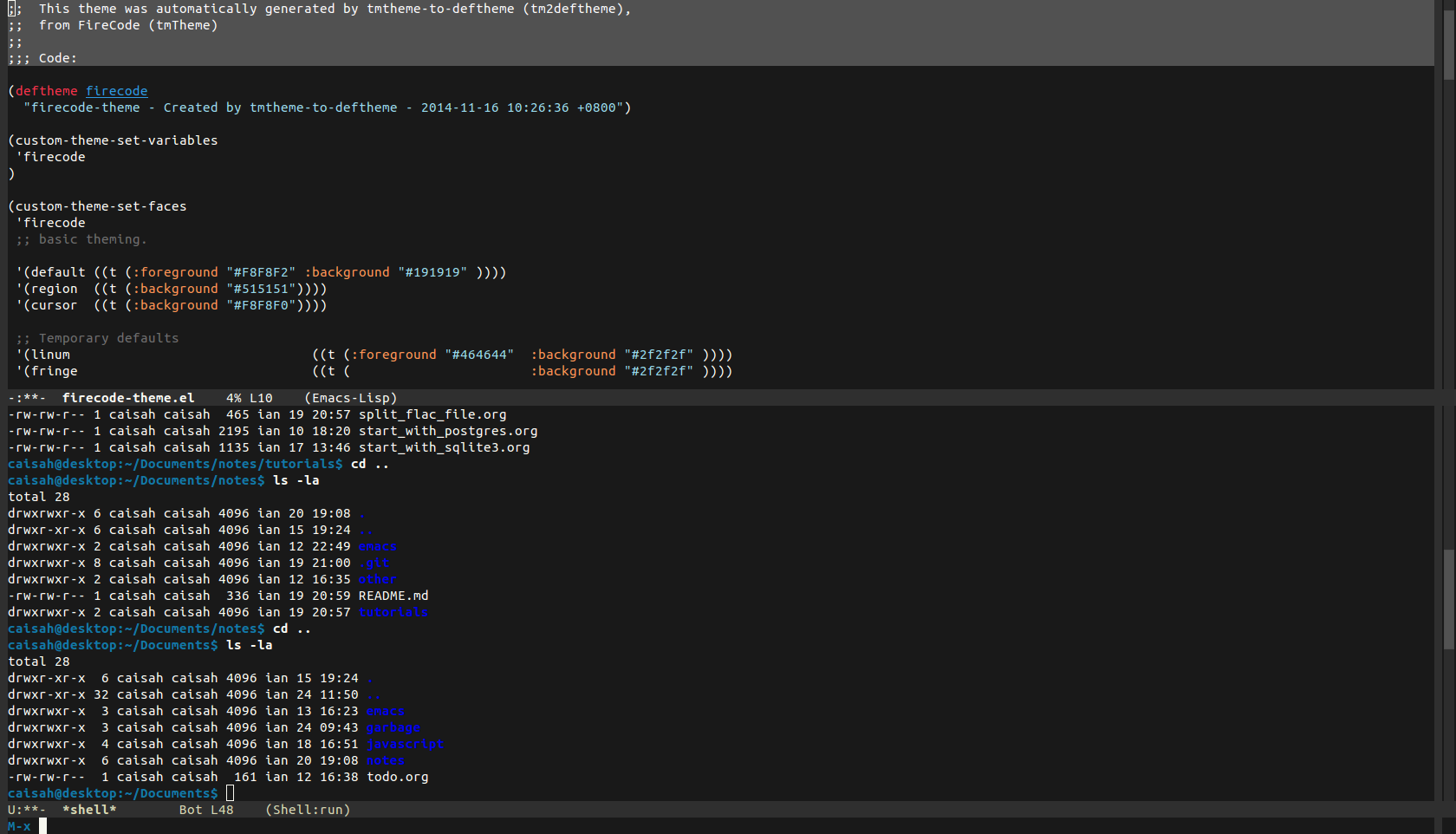1456x834 pixels.
Task: Click the ';; basic theming.' comment
Action: pos(81,239)
